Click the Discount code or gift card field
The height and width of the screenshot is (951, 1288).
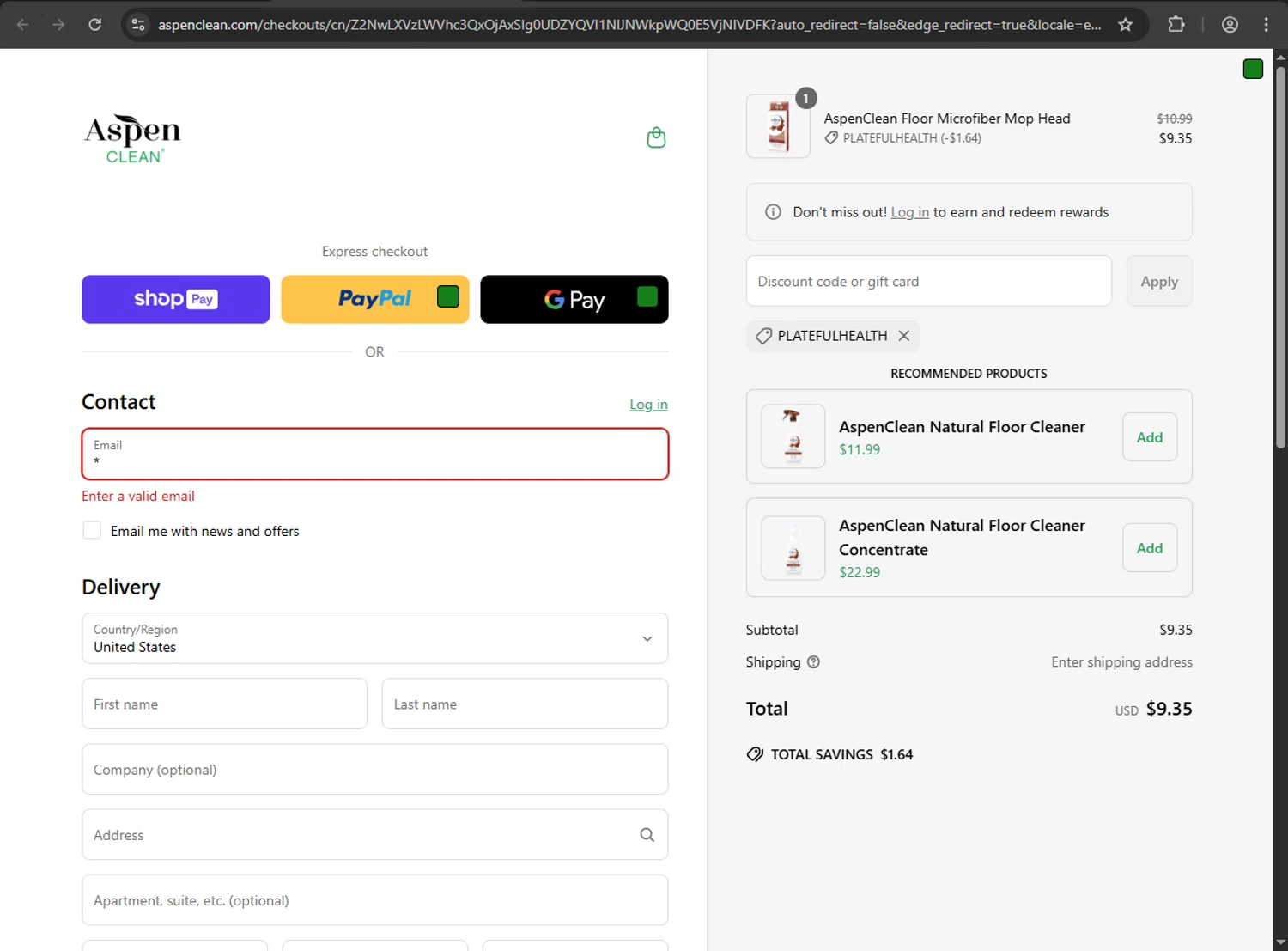(929, 281)
